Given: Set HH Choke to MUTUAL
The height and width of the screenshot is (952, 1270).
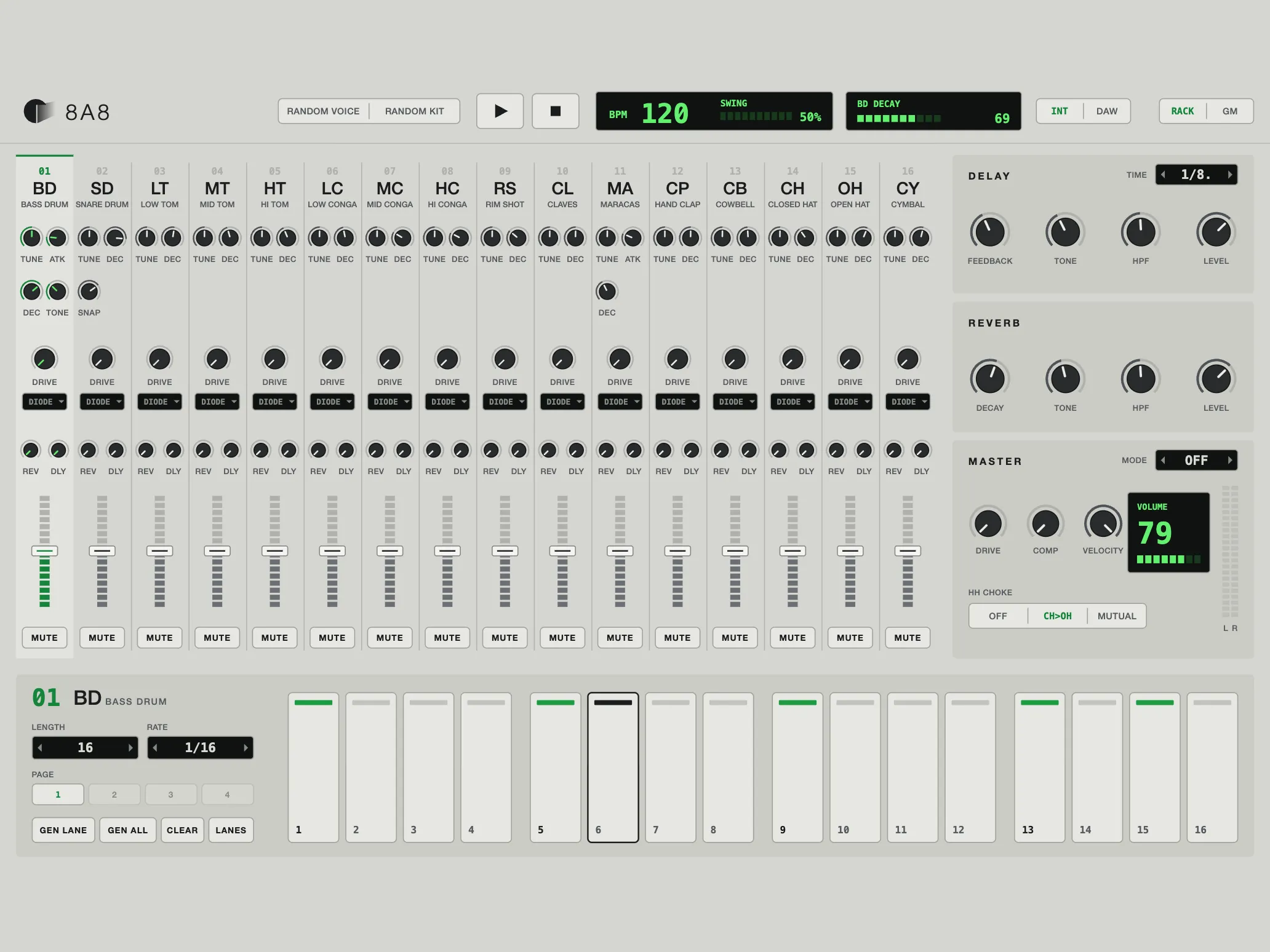Looking at the screenshot, I should pos(1116,616).
